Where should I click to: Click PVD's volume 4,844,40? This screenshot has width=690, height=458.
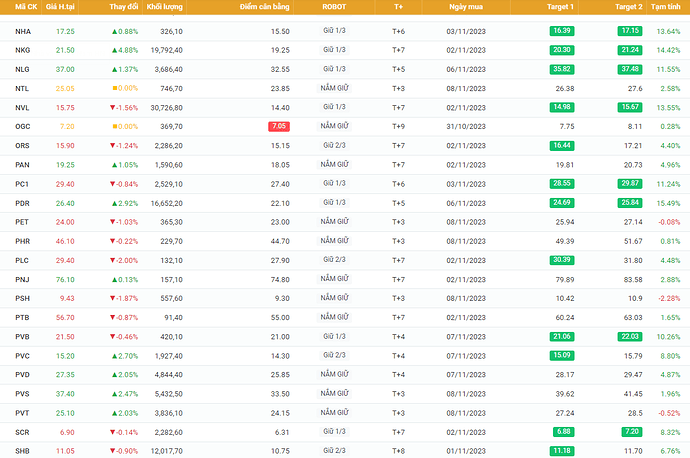coord(169,375)
